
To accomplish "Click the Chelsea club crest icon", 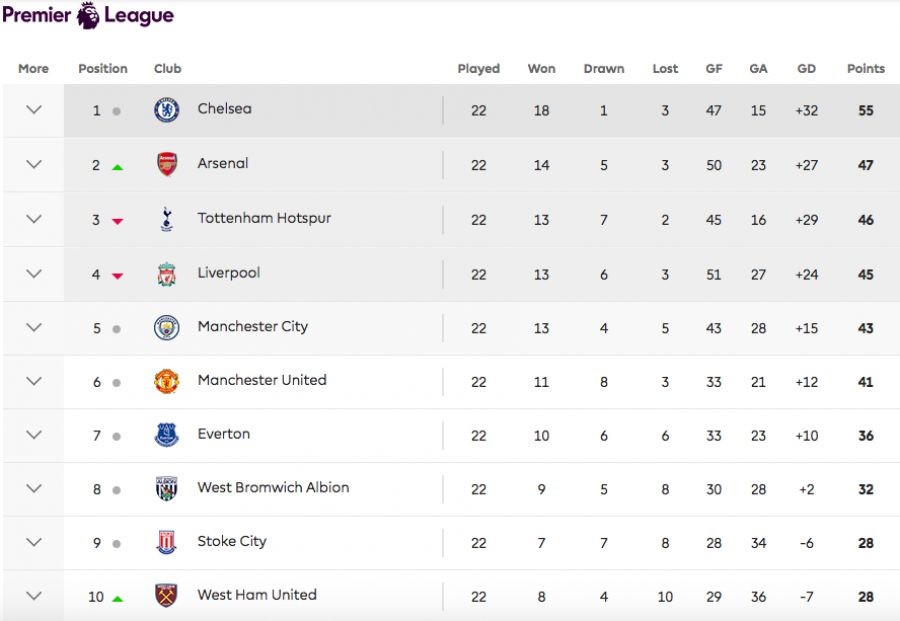I will pyautogui.click(x=167, y=110).
